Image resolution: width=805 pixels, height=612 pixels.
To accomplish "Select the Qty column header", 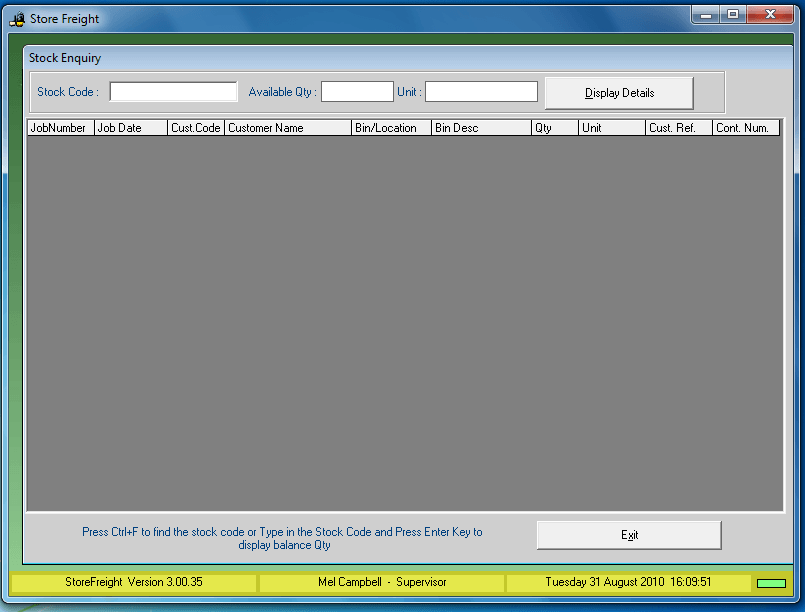I will [x=555, y=128].
